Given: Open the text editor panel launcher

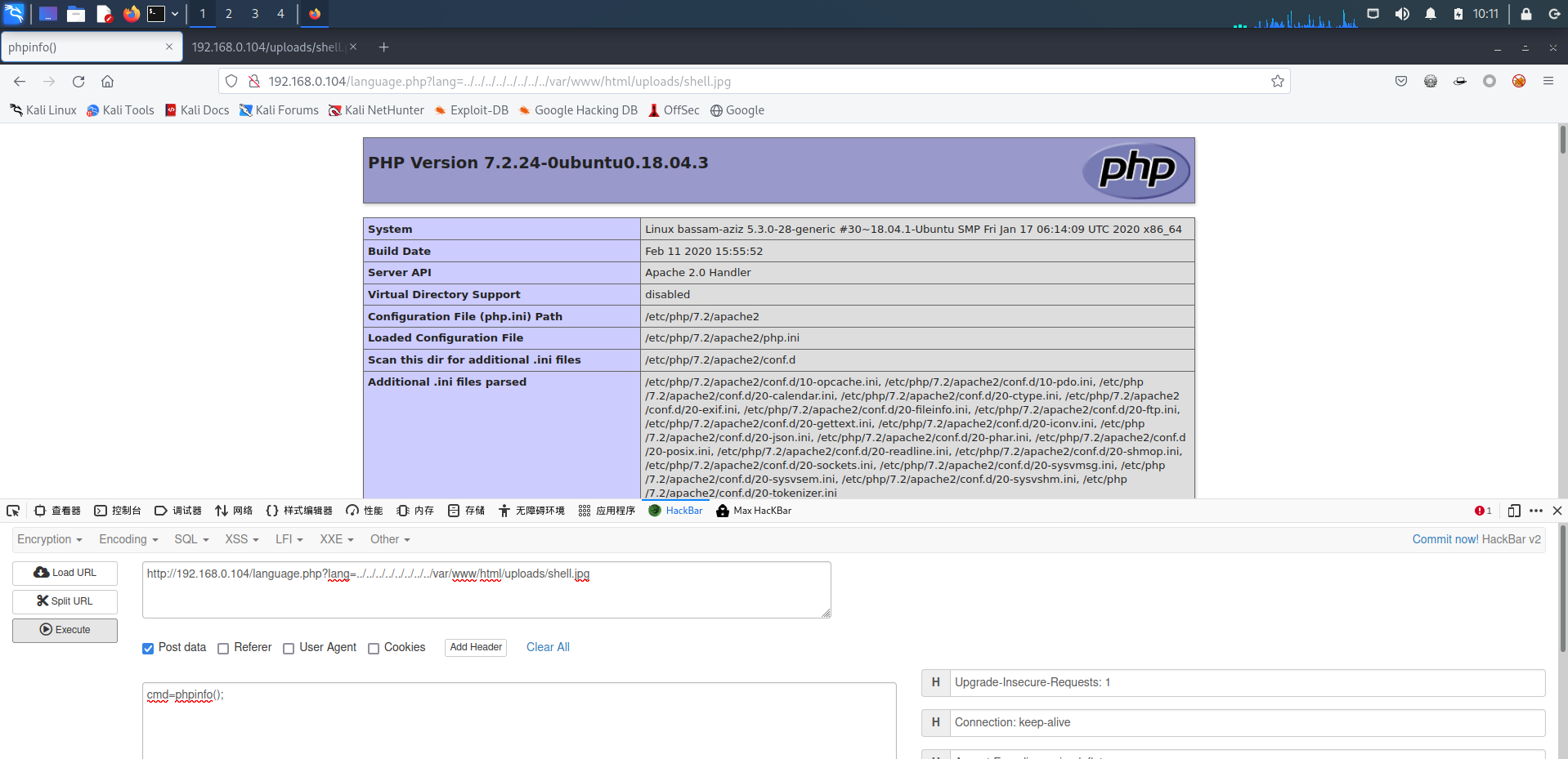Looking at the screenshot, I should [x=104, y=14].
